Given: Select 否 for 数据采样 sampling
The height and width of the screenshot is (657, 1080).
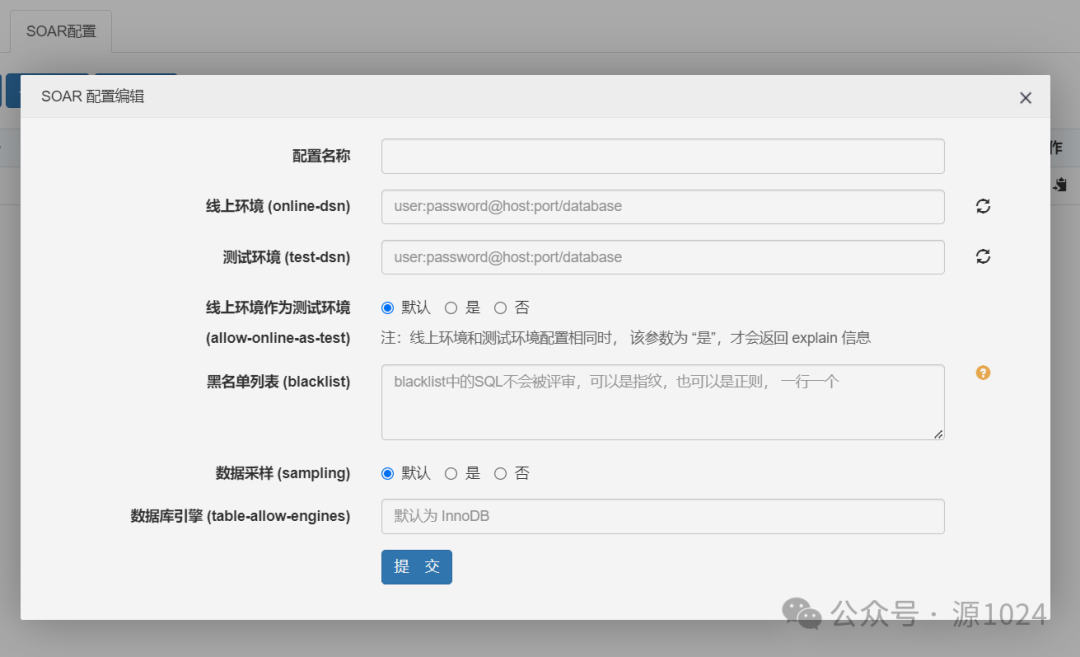Looking at the screenshot, I should pyautogui.click(x=500, y=473).
